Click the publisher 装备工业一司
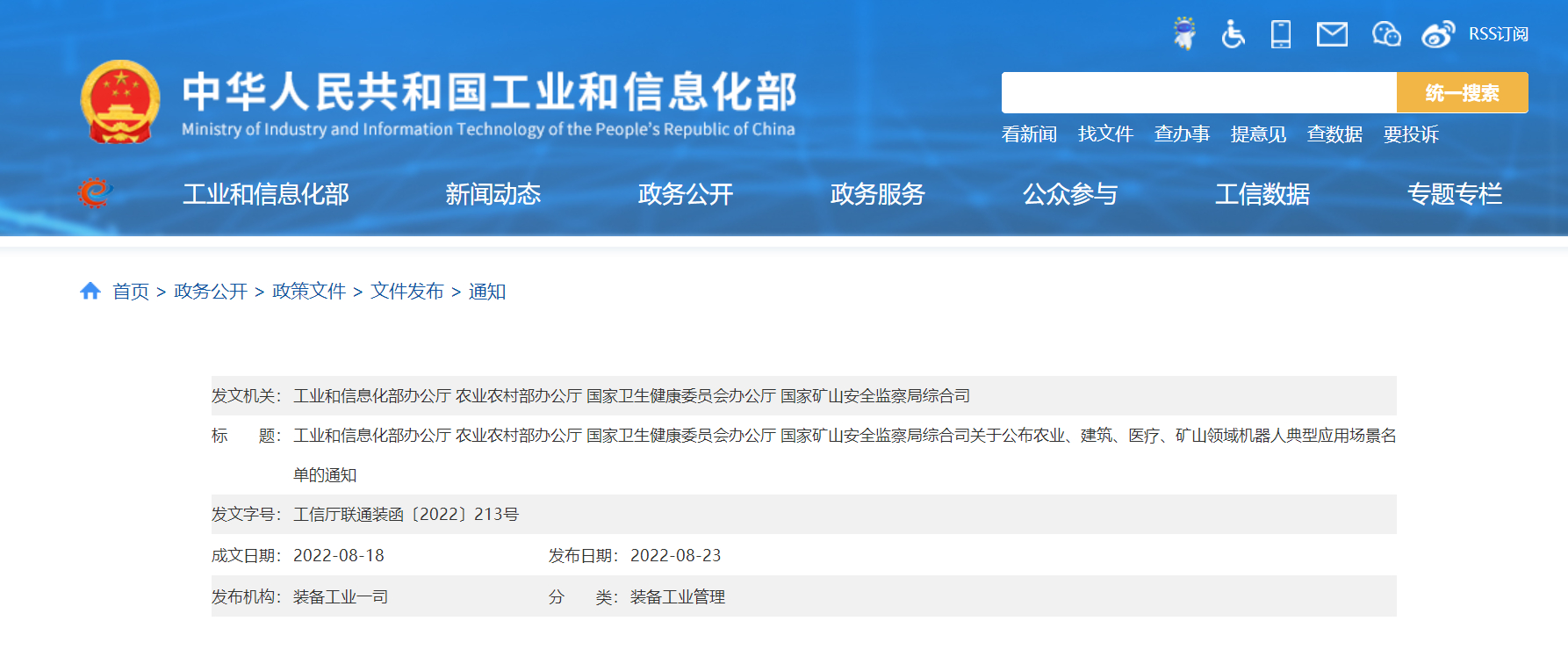 pyautogui.click(x=341, y=597)
